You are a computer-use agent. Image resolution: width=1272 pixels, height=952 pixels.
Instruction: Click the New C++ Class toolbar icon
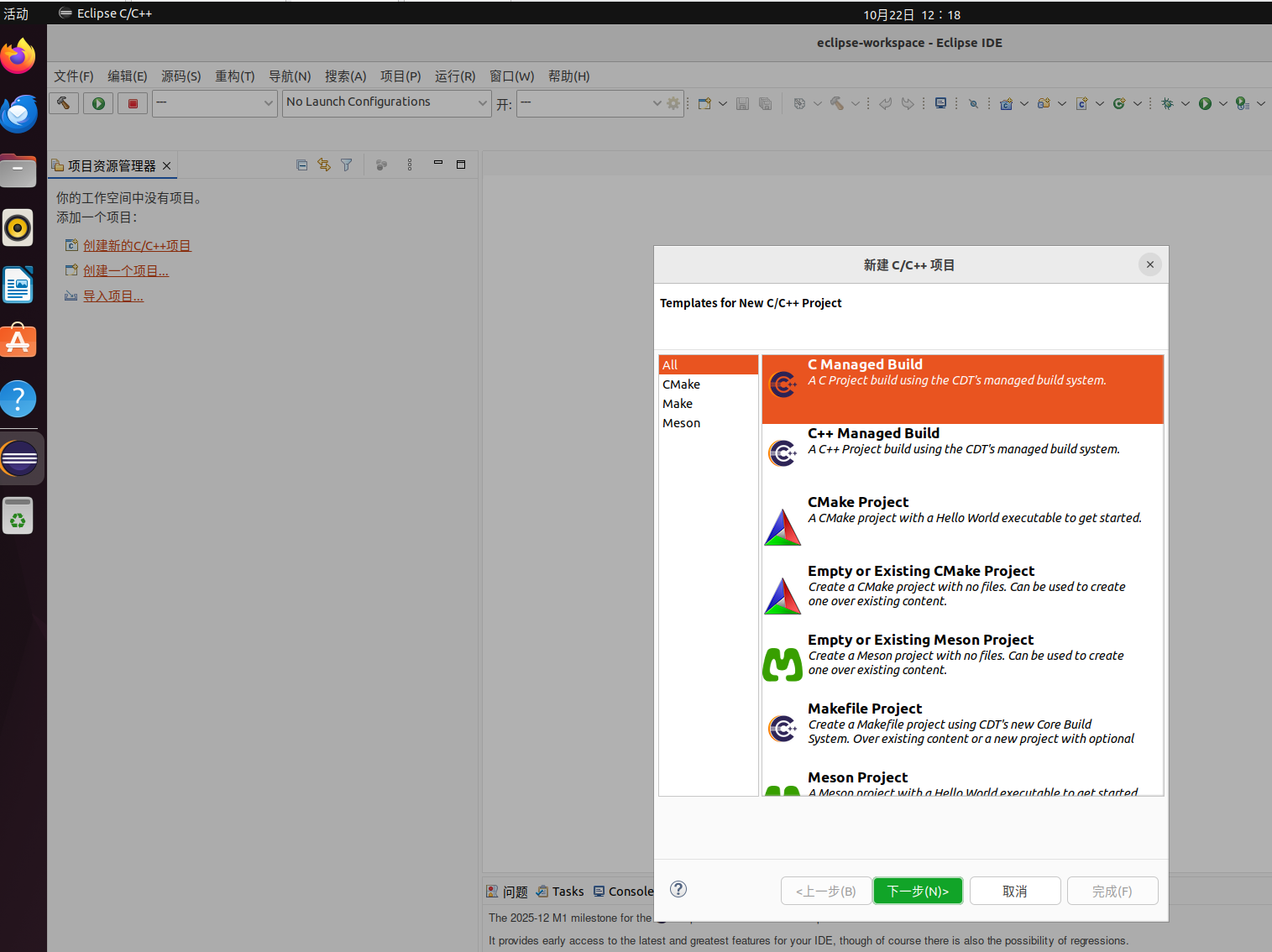coord(1119,103)
